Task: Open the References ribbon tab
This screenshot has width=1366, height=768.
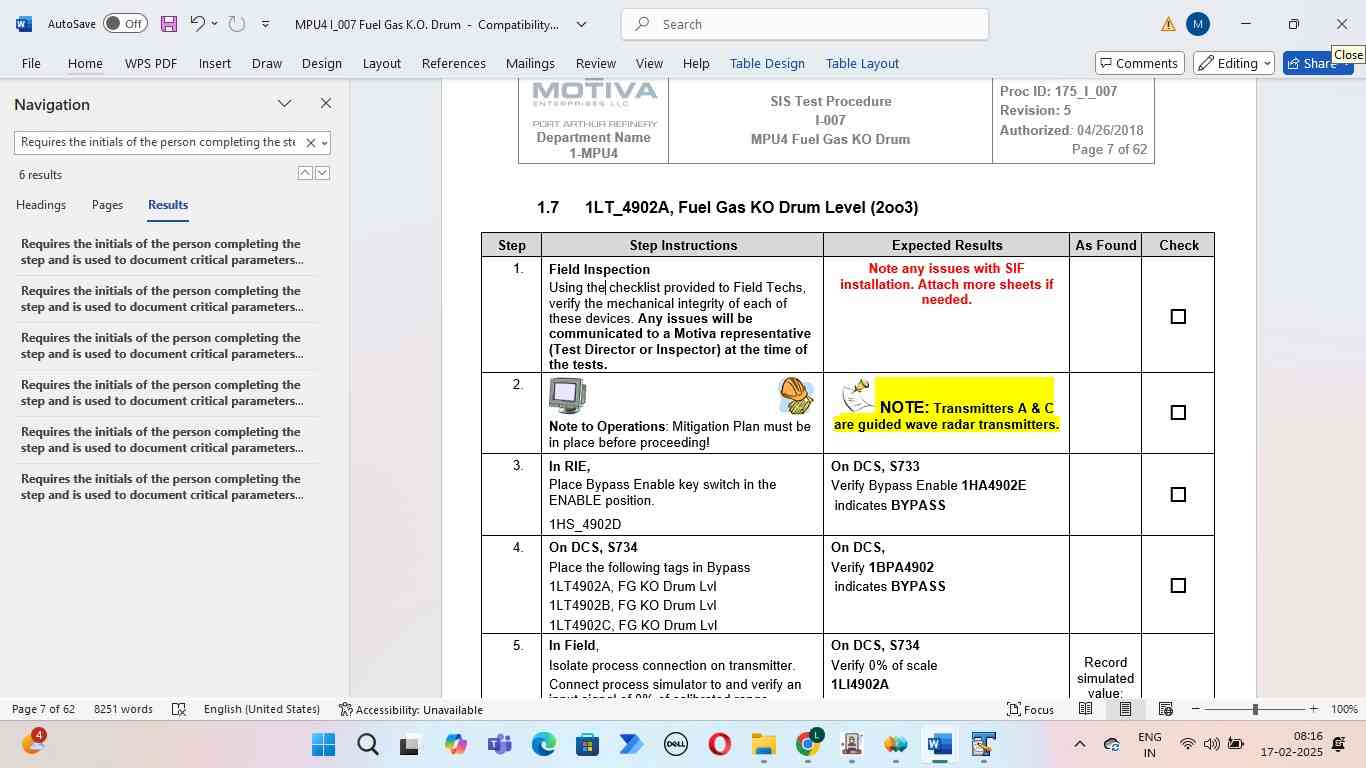Action: 453,63
